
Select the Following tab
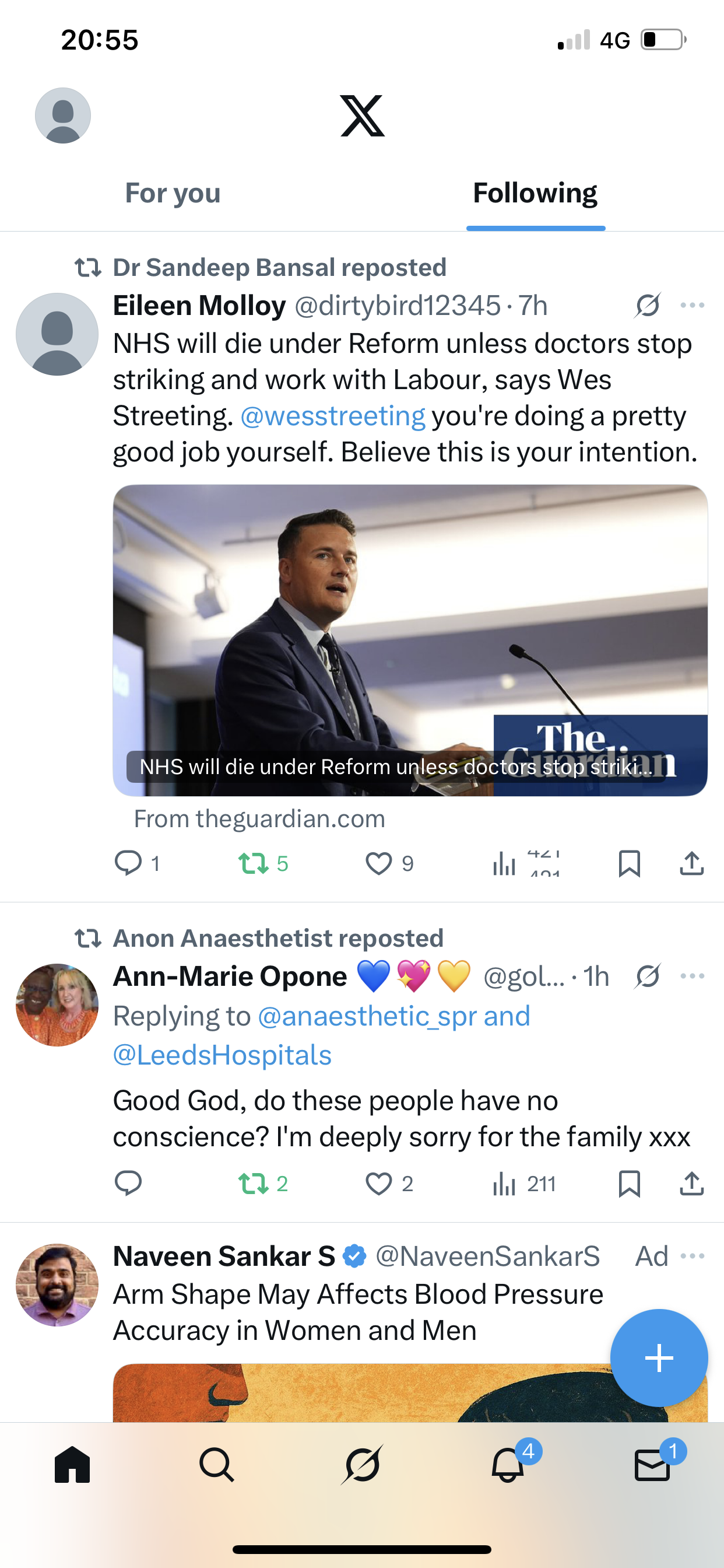[x=535, y=194]
